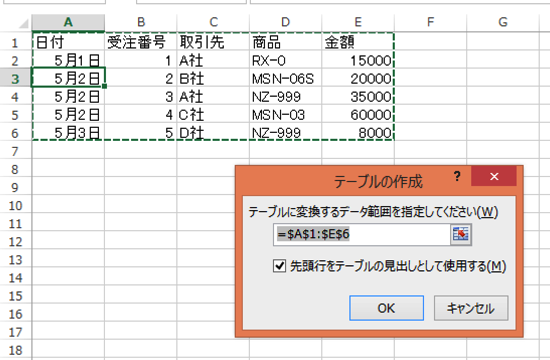The image size is (550, 360).
Task: Click cell with amount 60000
Action: click(x=358, y=114)
